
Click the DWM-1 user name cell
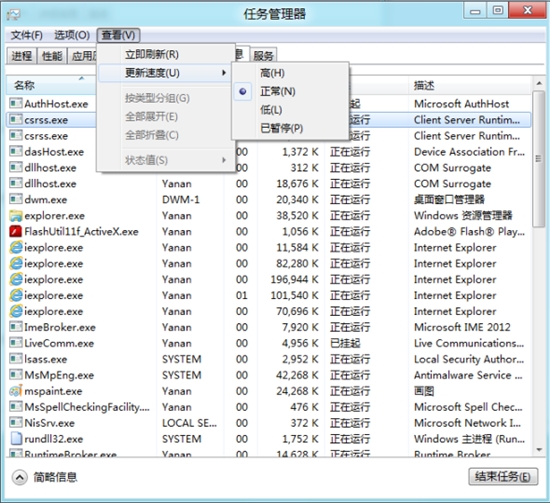pos(180,200)
